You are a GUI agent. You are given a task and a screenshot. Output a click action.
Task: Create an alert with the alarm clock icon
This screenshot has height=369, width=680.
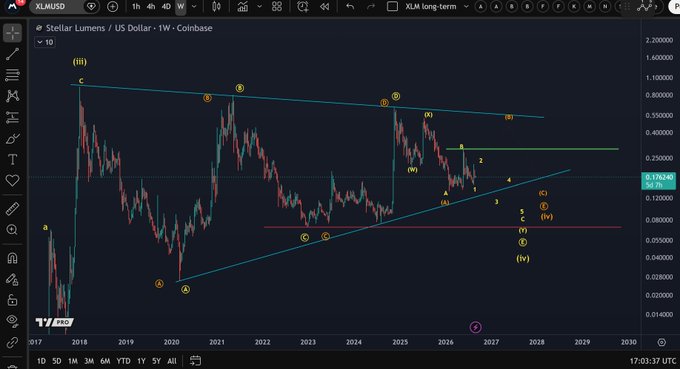pos(303,7)
